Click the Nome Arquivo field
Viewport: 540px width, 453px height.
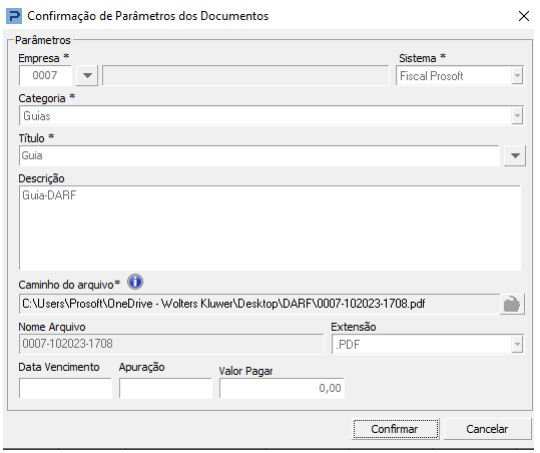pos(171,344)
